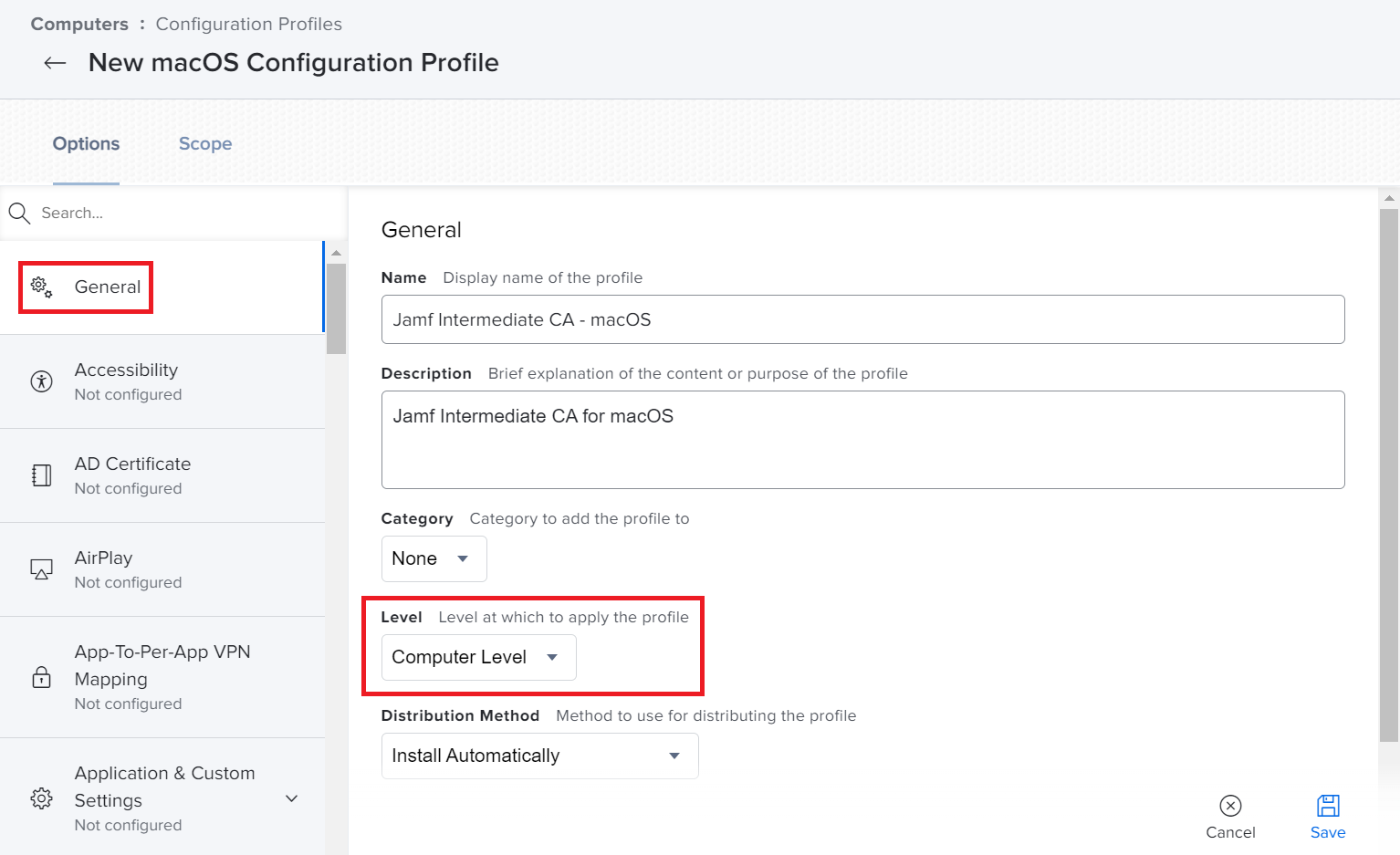Select the General payload in sidebar
Viewport: 1400px width, 855px height.
click(x=162, y=287)
